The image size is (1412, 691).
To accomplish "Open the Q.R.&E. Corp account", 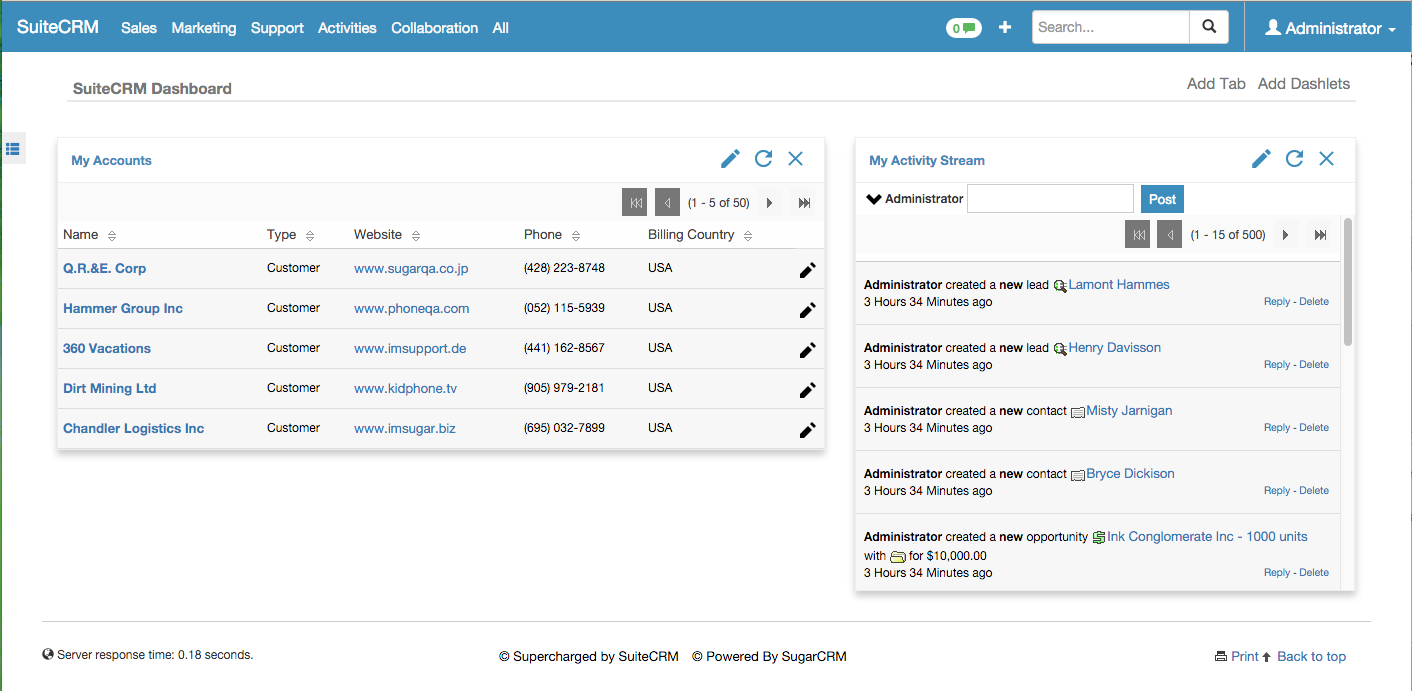I will (105, 268).
